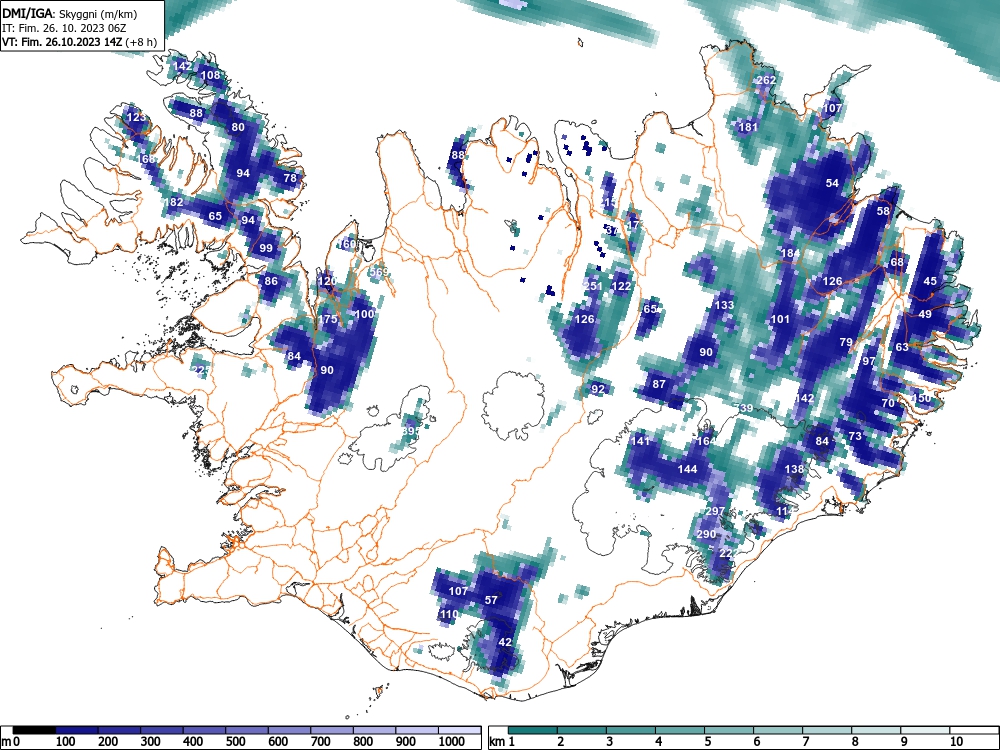Click the visibility value 297 on the map

(715, 511)
